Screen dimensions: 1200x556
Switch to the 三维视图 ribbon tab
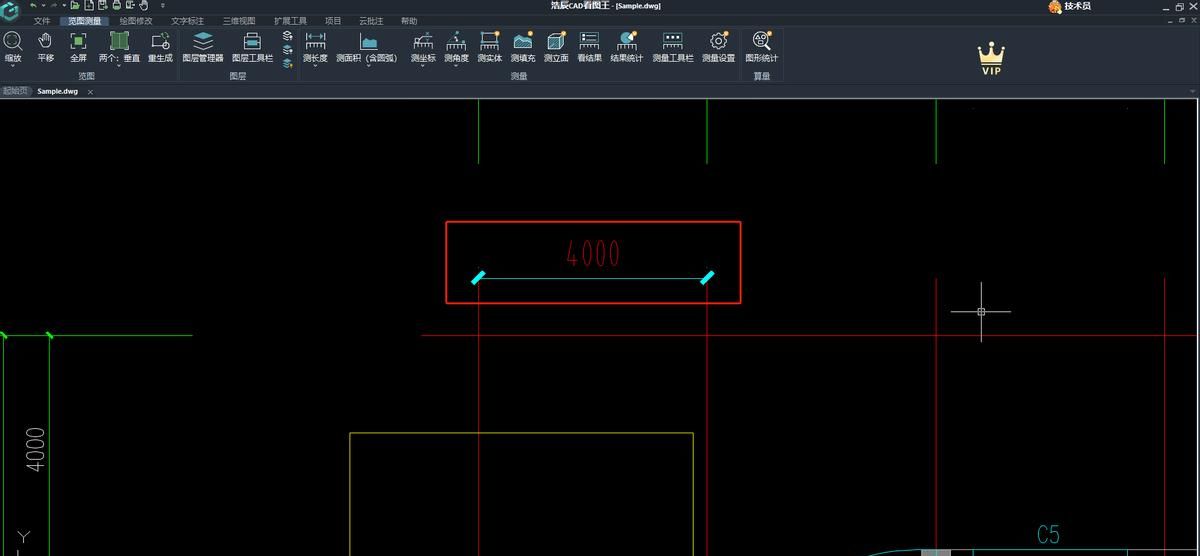(239, 21)
